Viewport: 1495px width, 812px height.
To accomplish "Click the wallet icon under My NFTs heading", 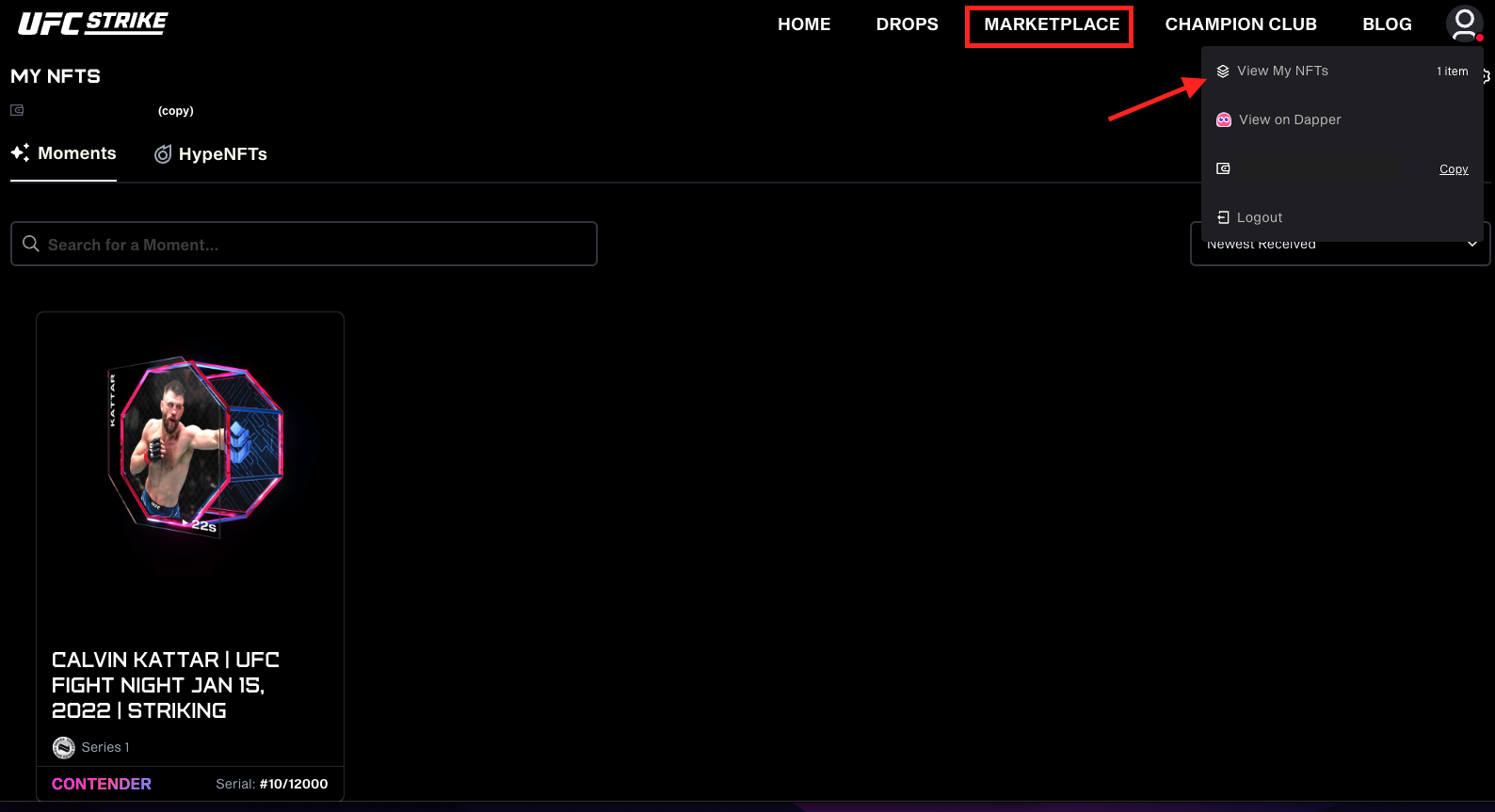I will pyautogui.click(x=17, y=110).
